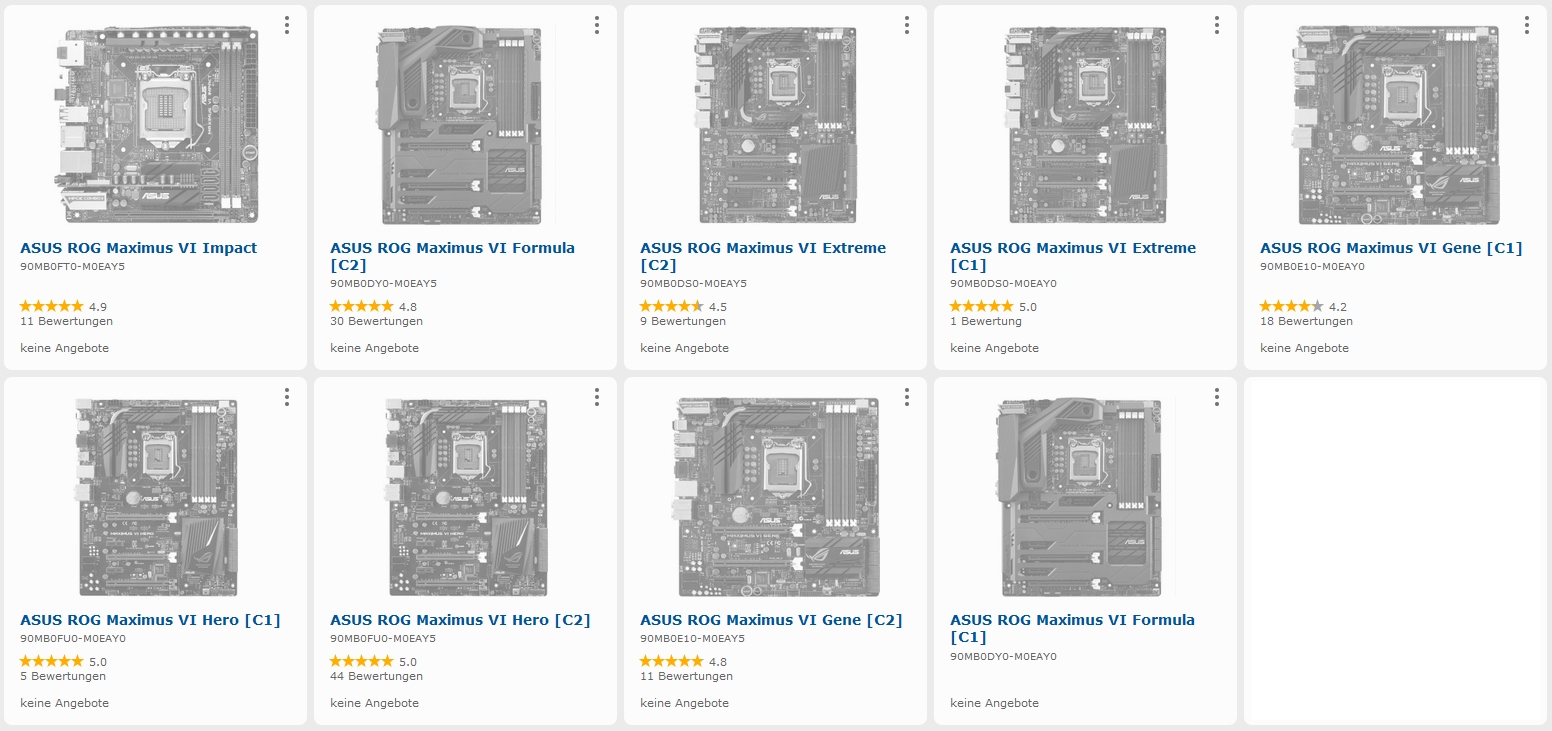Open three-dot menu for Maximus VI Hero [C2]
Screen dimensions: 1552x731
point(597,397)
